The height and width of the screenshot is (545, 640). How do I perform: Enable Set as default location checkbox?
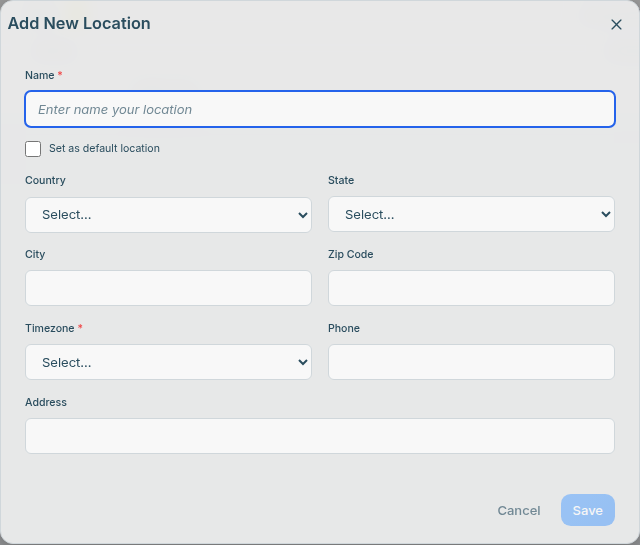pos(33,149)
